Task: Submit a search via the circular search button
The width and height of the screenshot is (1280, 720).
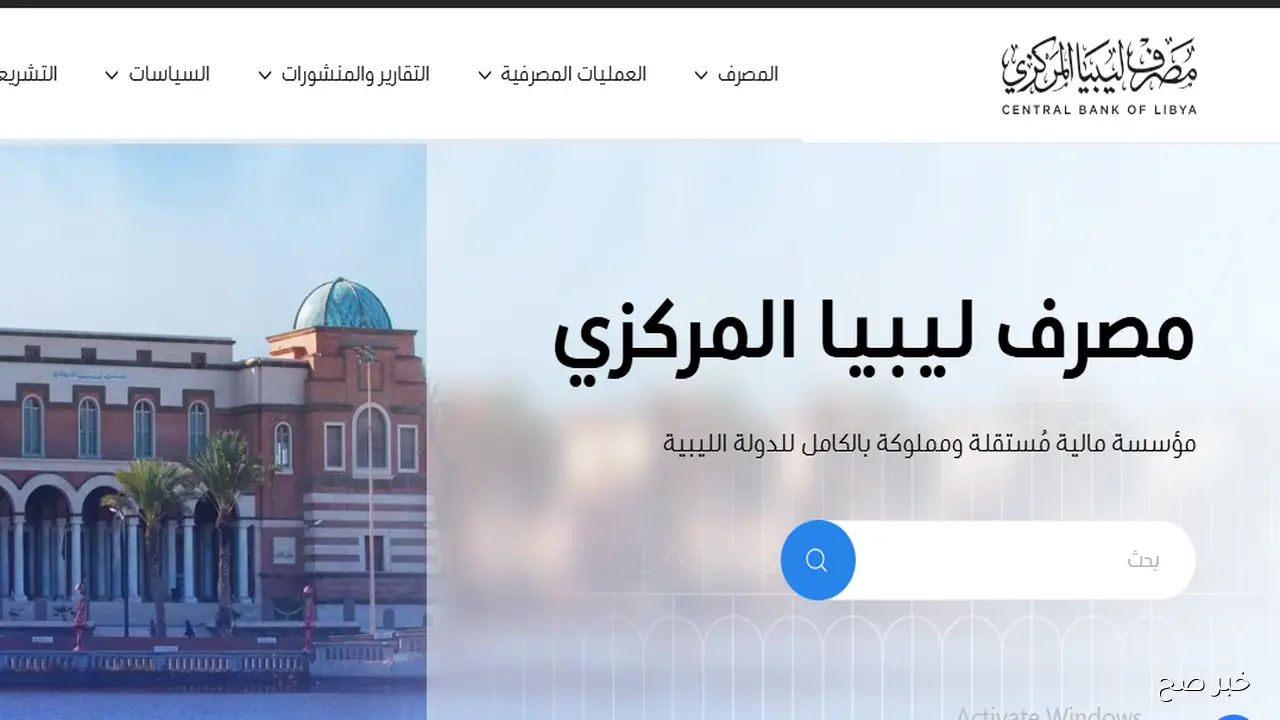Action: click(x=818, y=560)
